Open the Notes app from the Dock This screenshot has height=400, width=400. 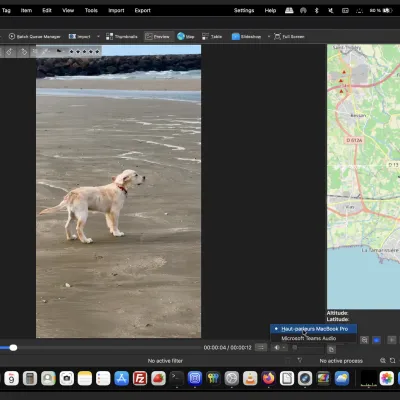(85, 378)
